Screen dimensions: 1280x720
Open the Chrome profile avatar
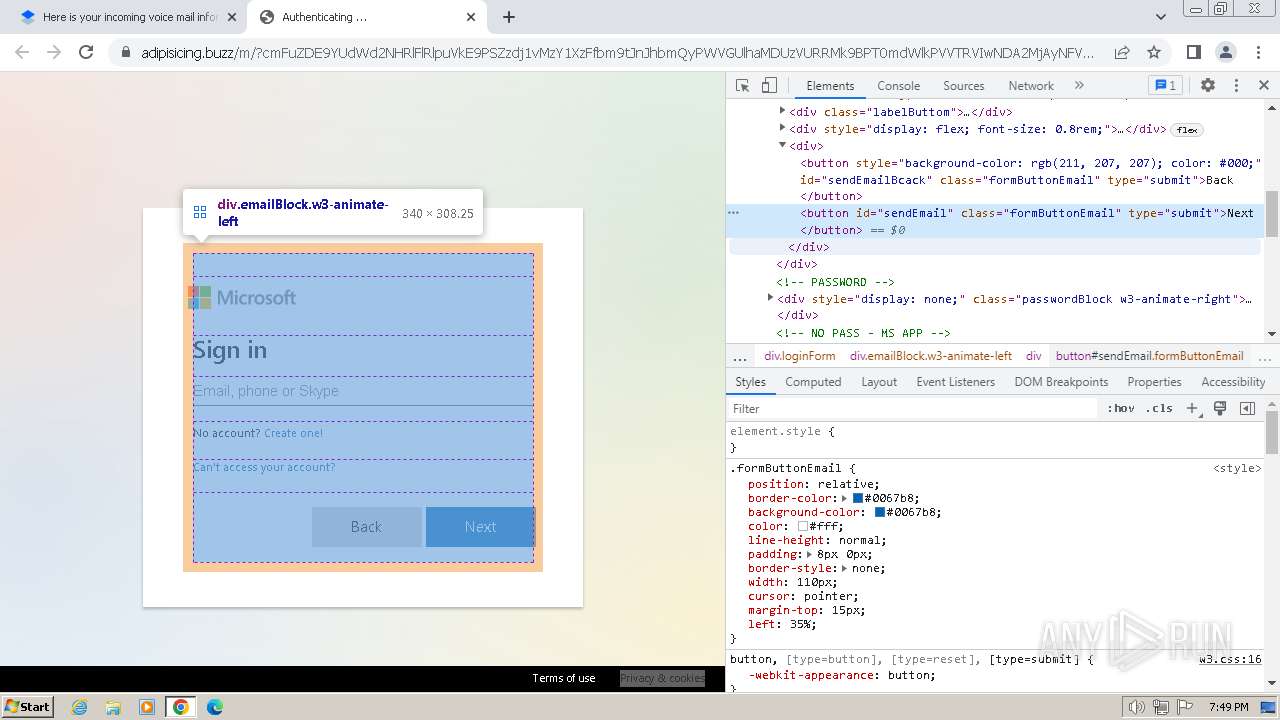coord(1225,52)
